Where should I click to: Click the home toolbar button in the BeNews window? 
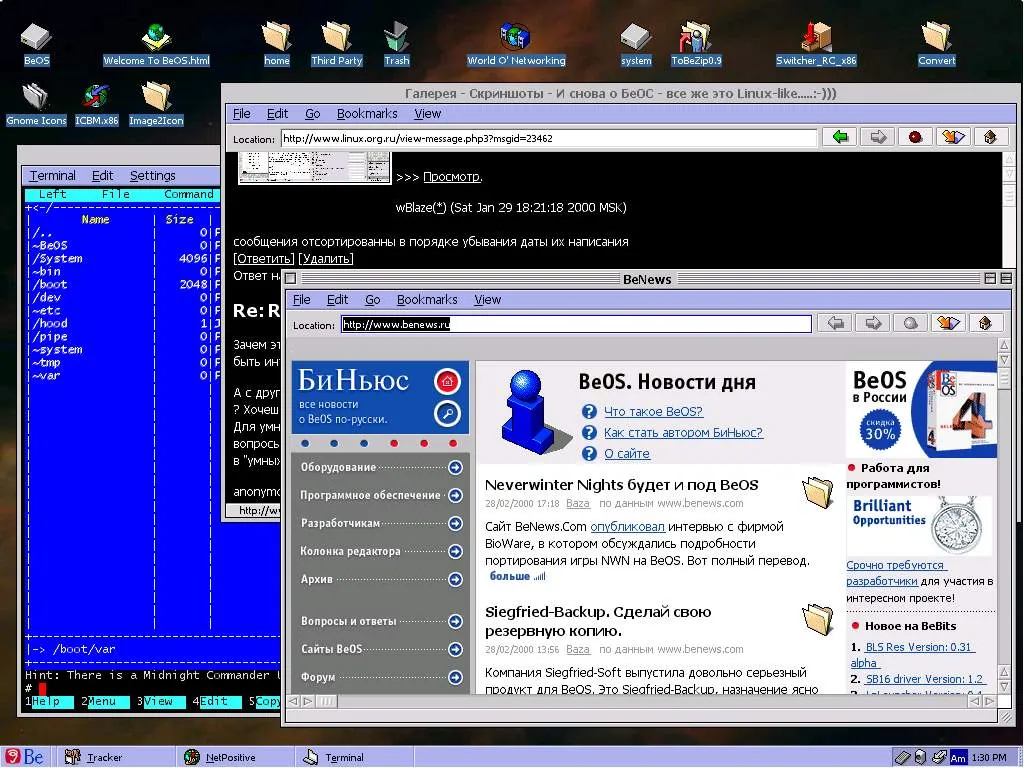pos(985,323)
